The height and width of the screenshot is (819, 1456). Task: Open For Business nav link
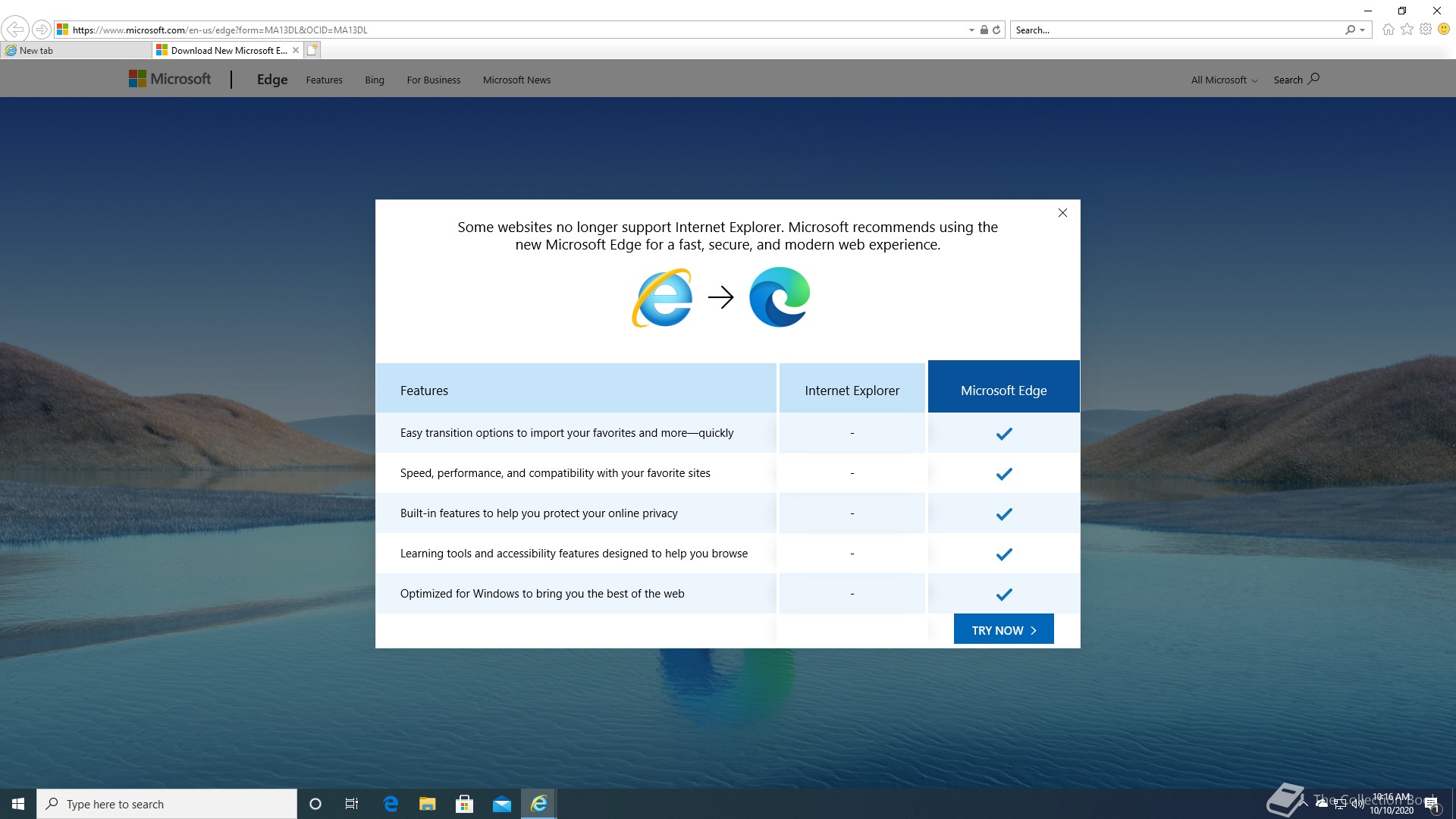pyautogui.click(x=433, y=80)
